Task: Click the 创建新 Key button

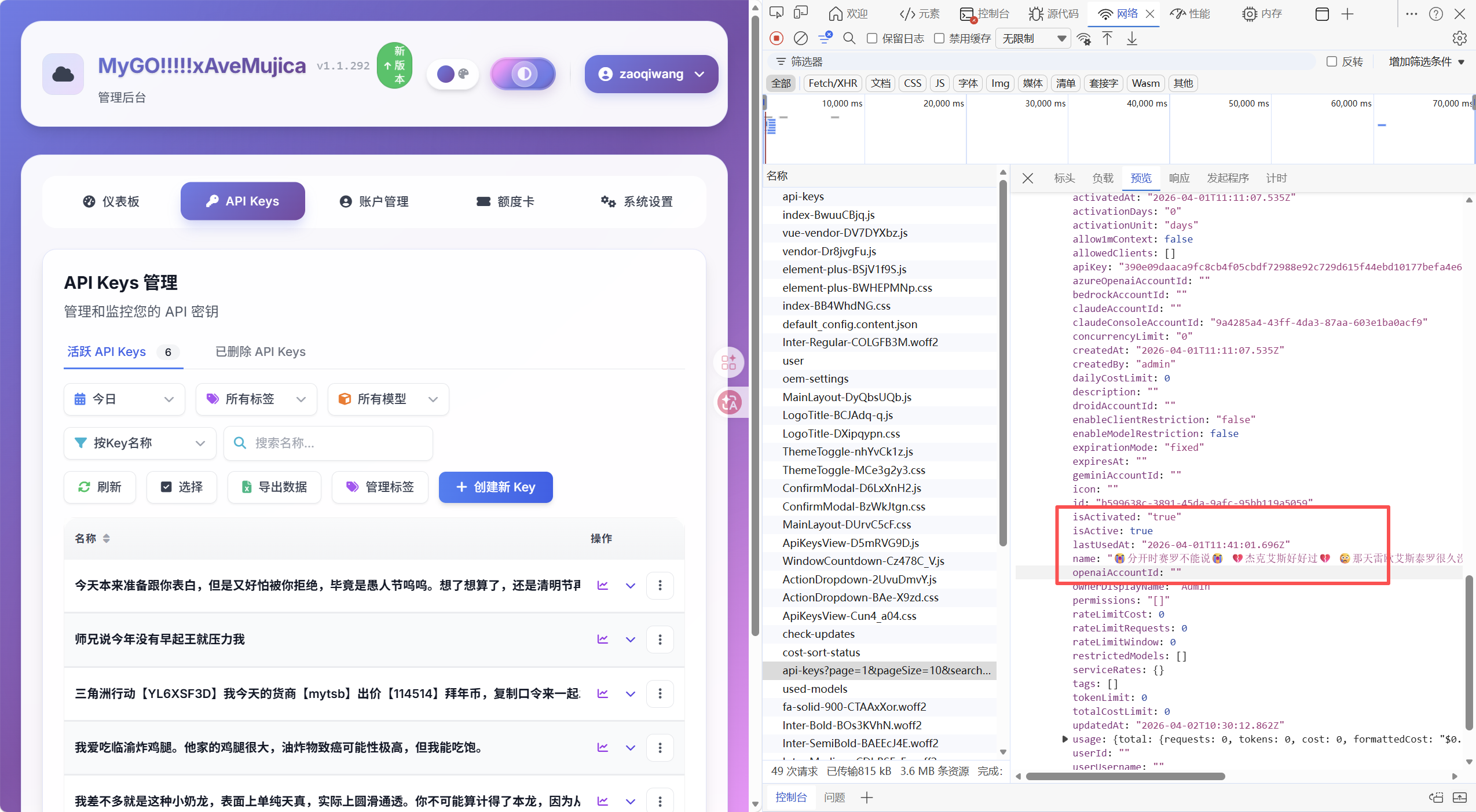Action: pyautogui.click(x=496, y=487)
